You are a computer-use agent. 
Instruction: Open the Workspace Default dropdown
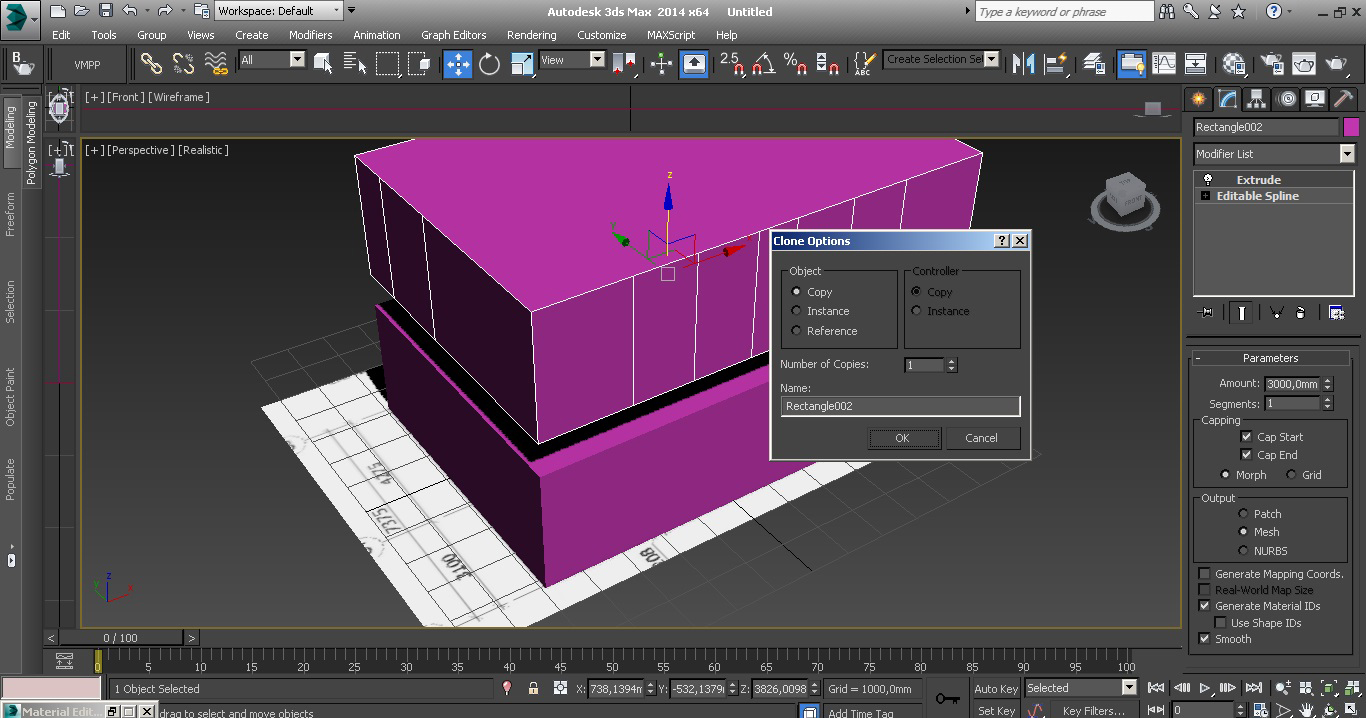pyautogui.click(x=279, y=11)
